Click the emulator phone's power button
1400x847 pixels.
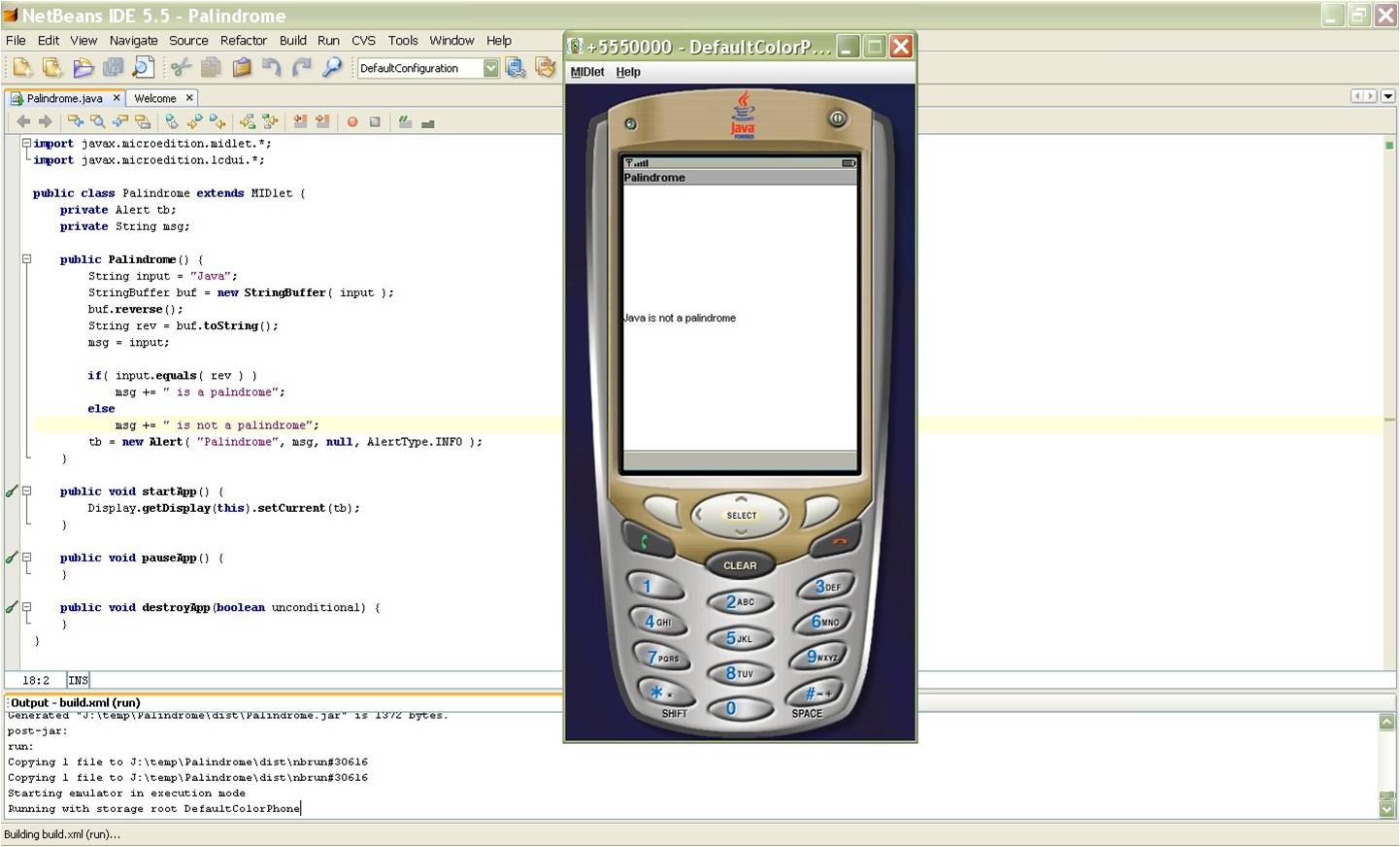click(x=837, y=119)
